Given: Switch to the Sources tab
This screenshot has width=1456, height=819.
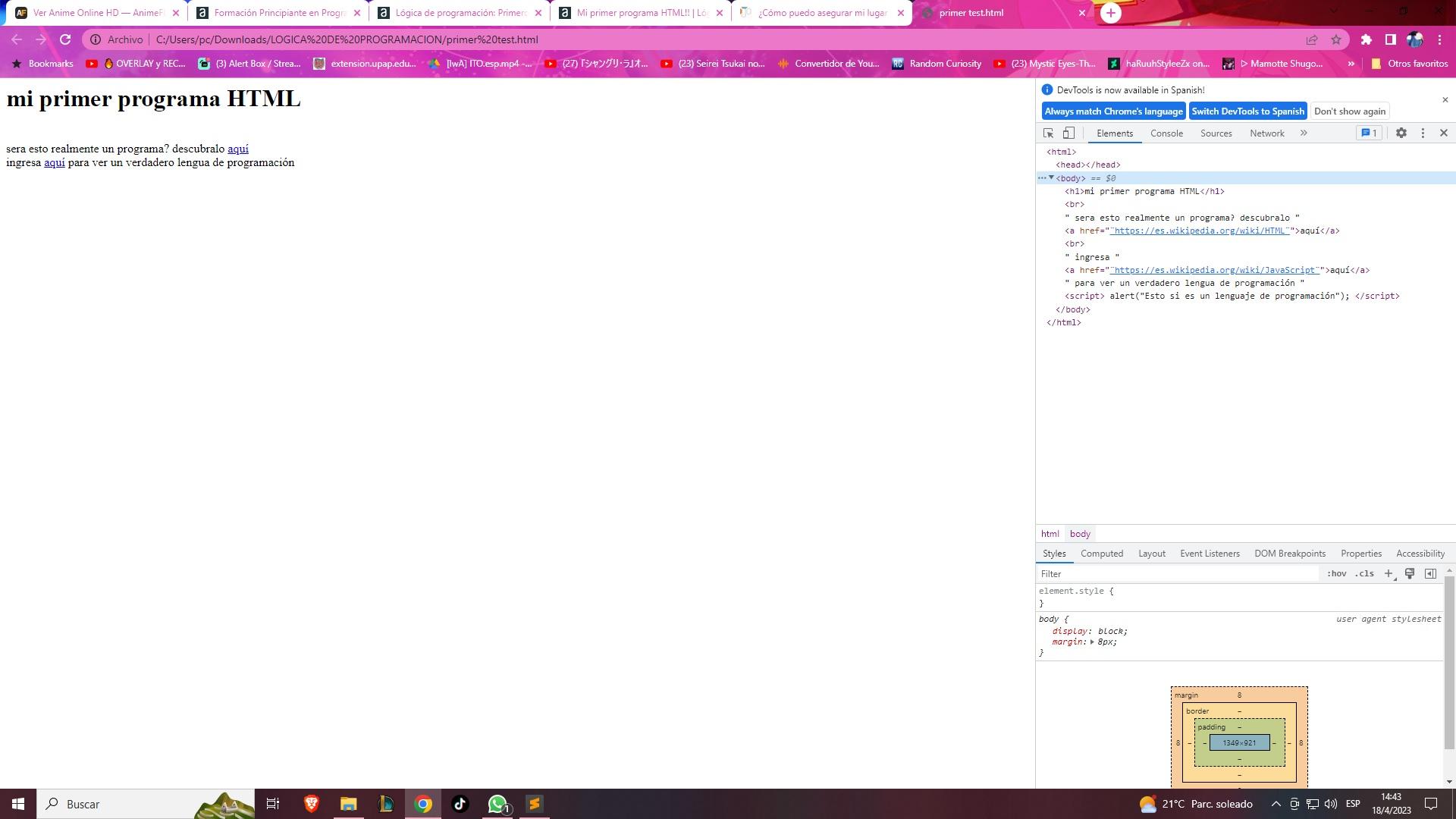Looking at the screenshot, I should click(x=1216, y=133).
